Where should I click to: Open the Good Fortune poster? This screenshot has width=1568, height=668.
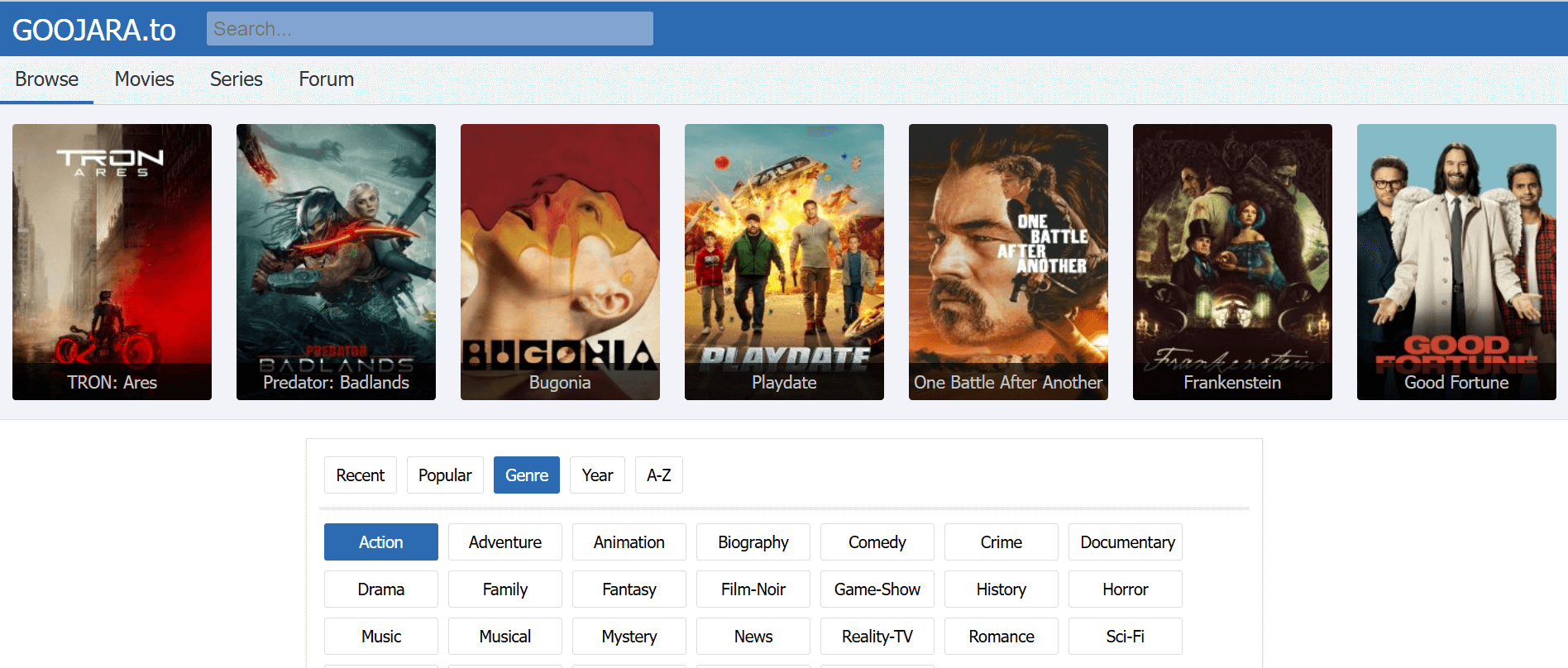tap(1456, 261)
